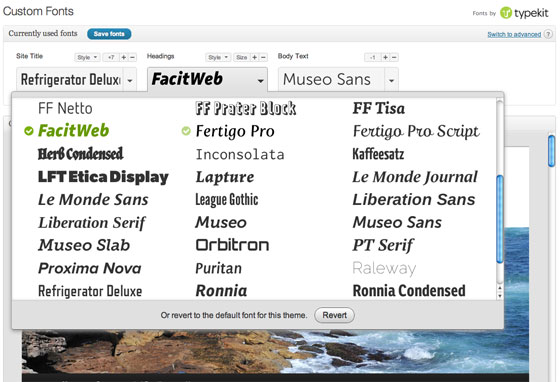Expand the Museo Sans body font dropdown
Screen dimensions: 560x382
[x=391, y=80]
